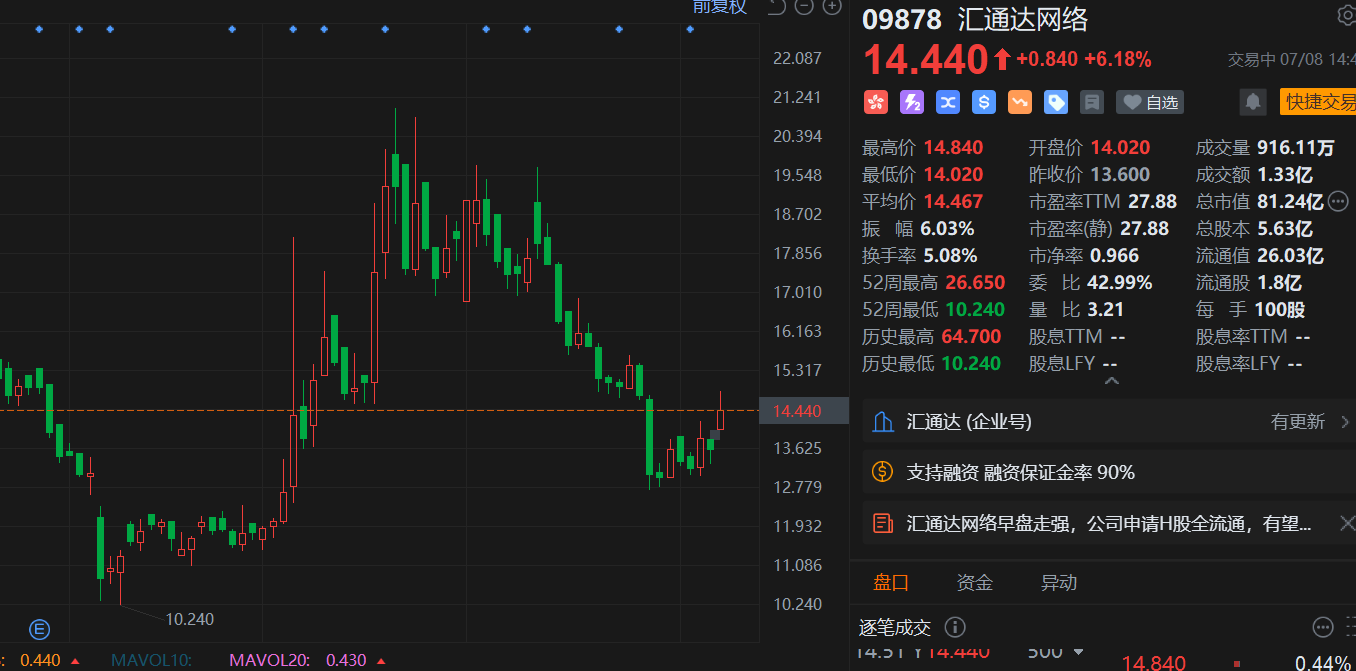Click the orange downward trend icon
The image size is (1356, 671).
point(1020,101)
